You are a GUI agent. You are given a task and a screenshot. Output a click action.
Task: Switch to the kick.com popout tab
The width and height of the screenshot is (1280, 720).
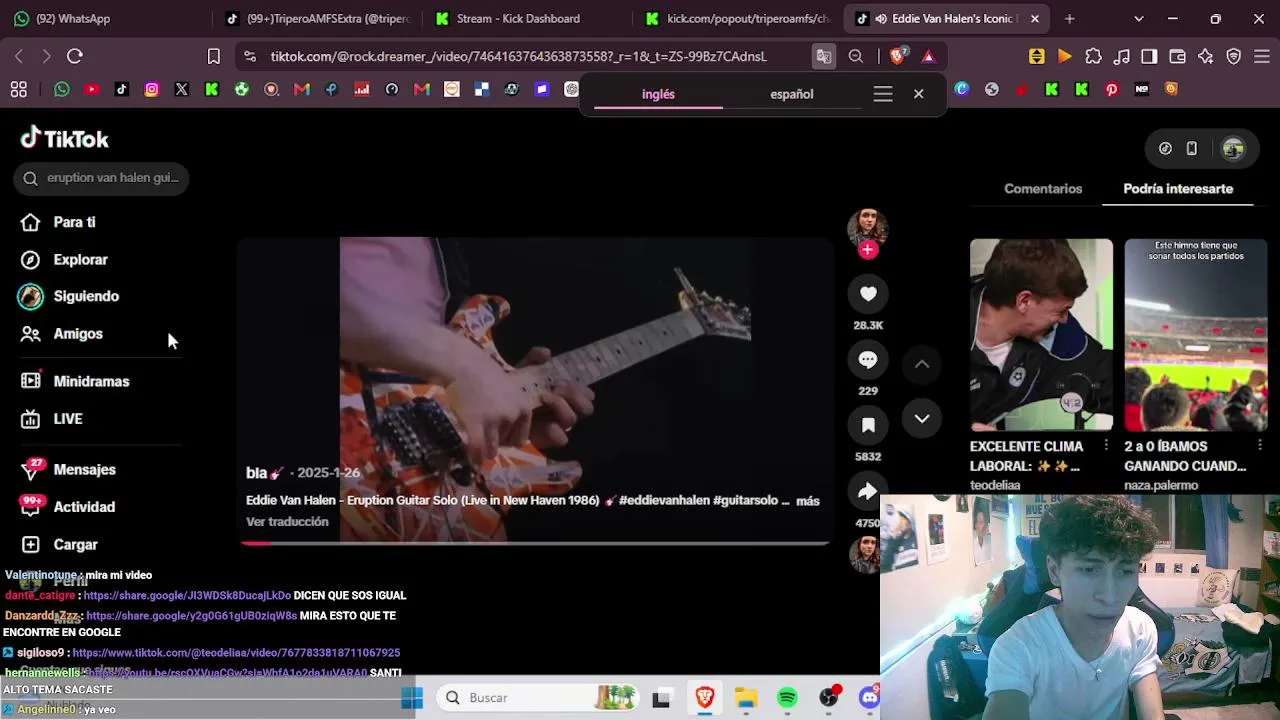pos(738,18)
